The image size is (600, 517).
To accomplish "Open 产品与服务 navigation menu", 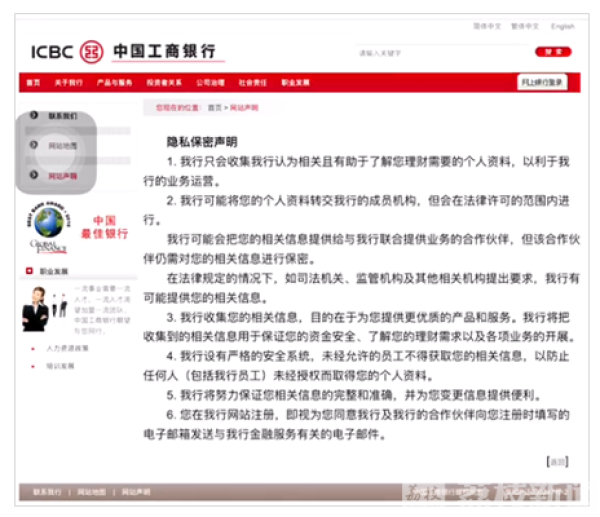I will pos(114,83).
